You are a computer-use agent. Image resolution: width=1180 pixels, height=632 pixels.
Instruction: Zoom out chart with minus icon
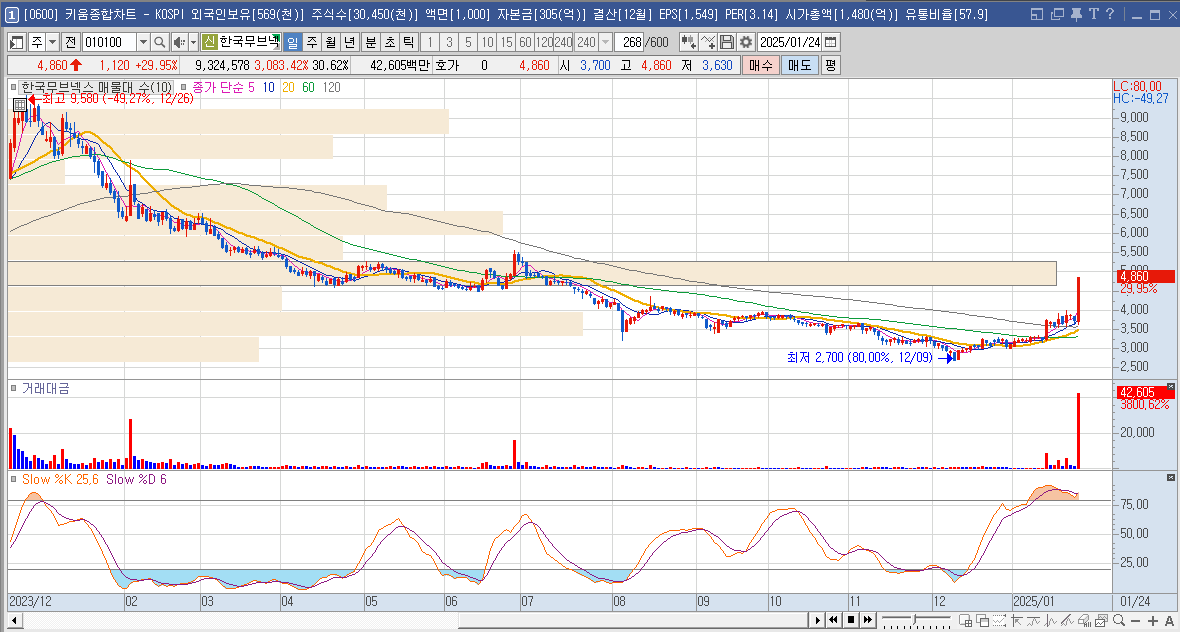(x=1136, y=621)
